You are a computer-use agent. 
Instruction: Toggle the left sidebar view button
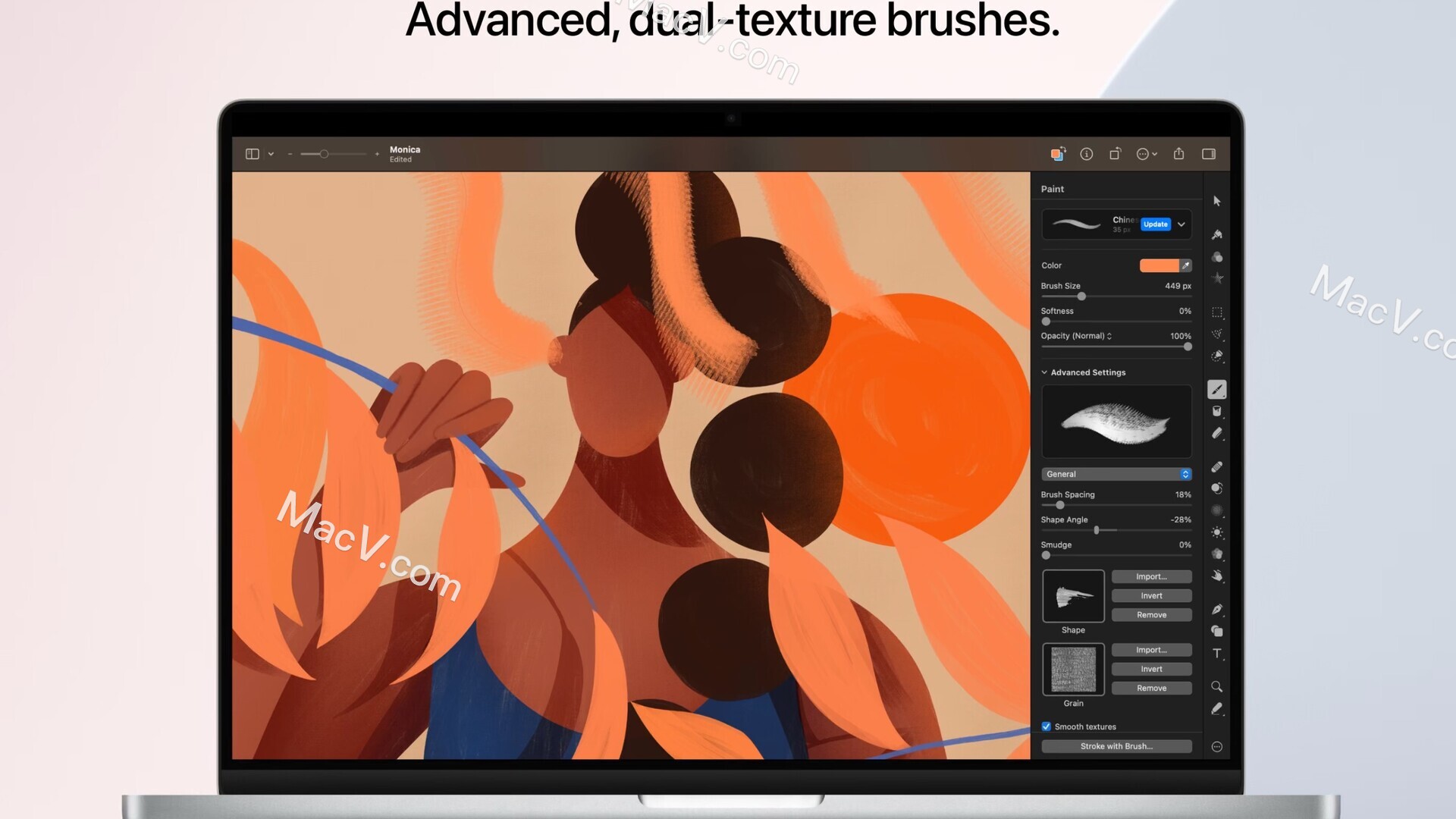pyautogui.click(x=253, y=154)
